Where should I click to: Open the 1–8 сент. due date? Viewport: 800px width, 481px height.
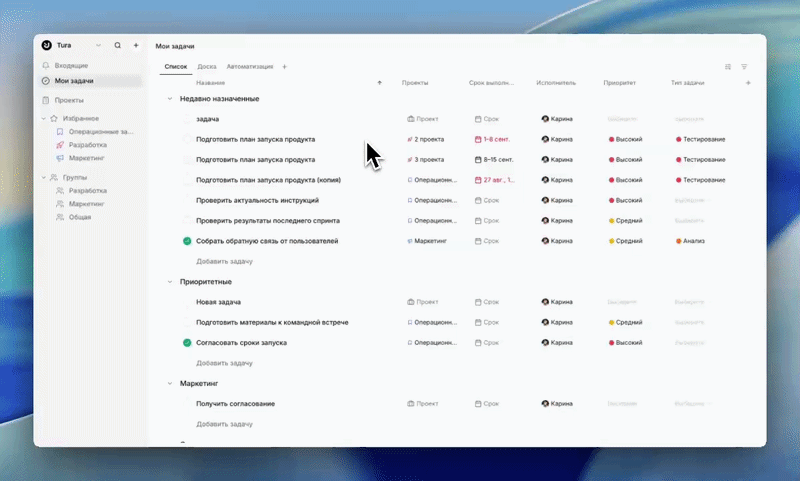[x=492, y=139]
